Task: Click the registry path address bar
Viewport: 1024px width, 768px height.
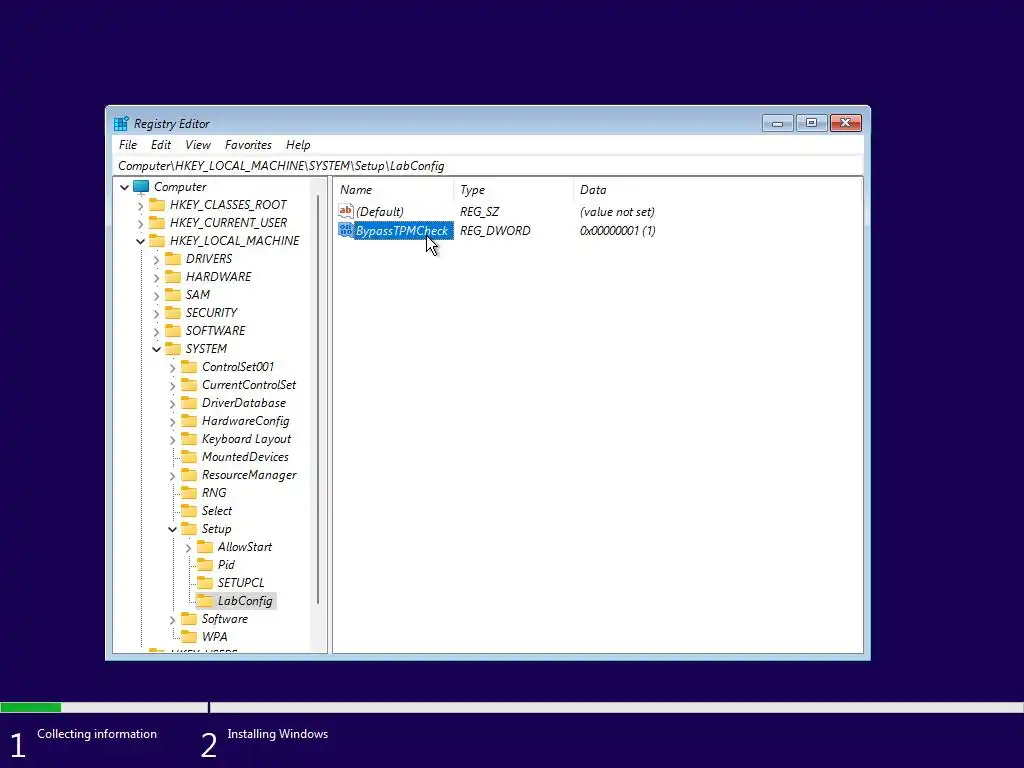Action: 489,166
